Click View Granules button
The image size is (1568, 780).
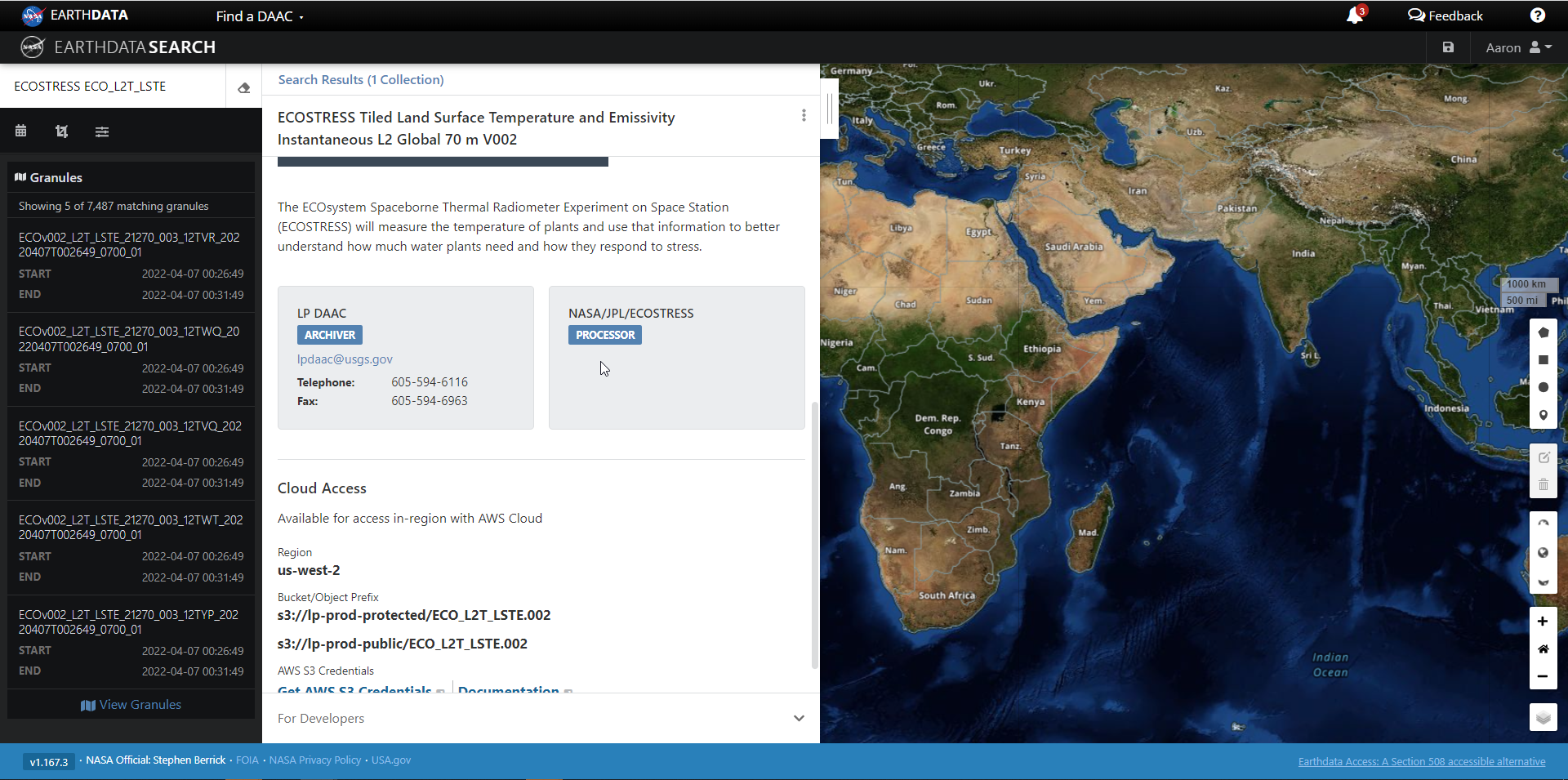pos(131,705)
